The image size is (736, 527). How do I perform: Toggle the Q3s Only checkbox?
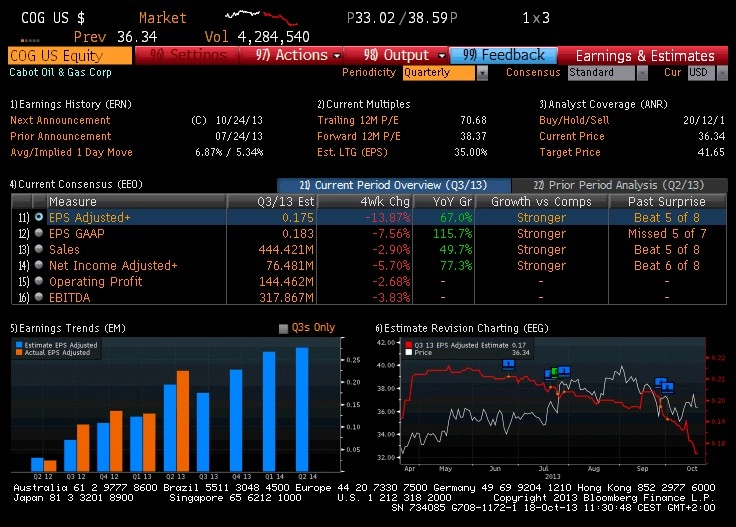[x=283, y=328]
